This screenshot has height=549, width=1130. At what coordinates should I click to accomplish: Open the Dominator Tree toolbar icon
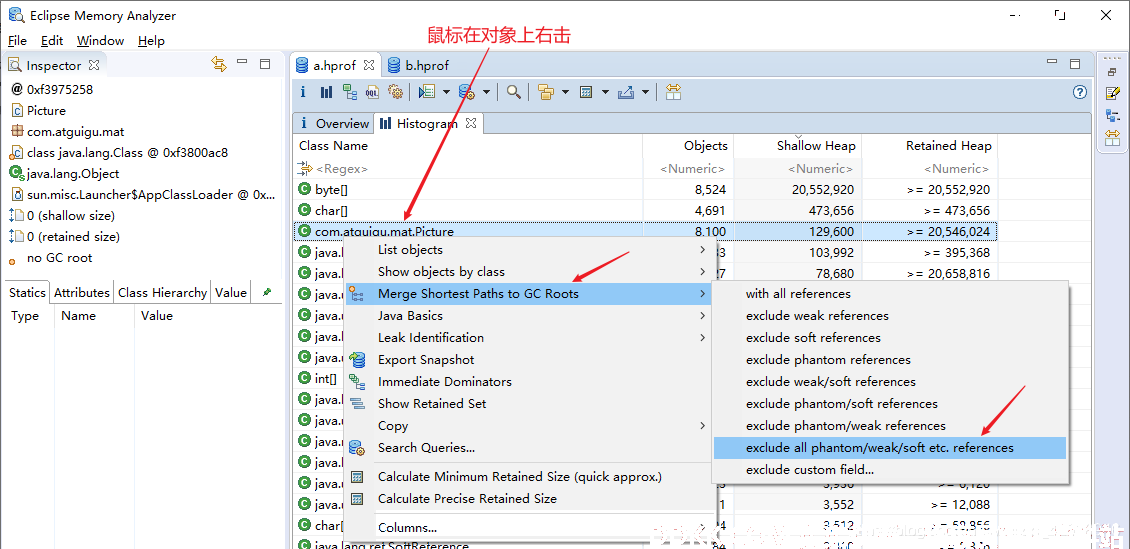(x=350, y=92)
